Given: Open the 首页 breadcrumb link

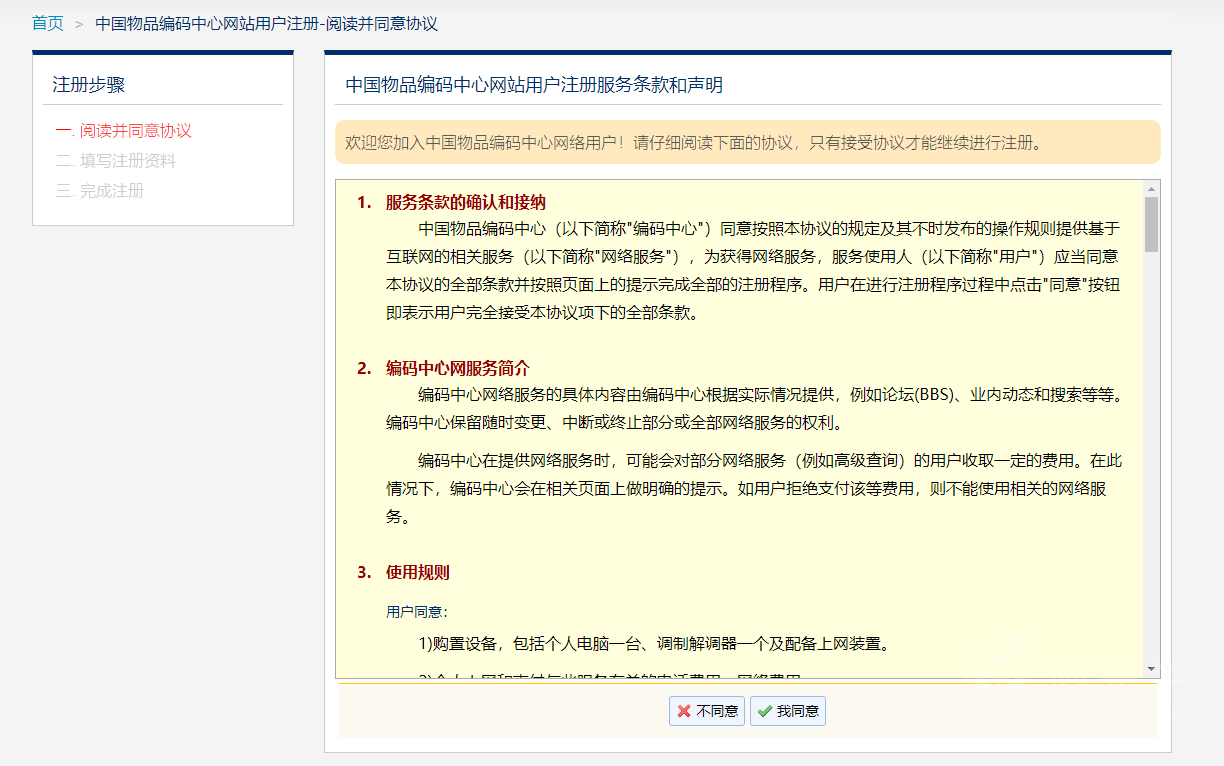Looking at the screenshot, I should [x=48, y=23].
